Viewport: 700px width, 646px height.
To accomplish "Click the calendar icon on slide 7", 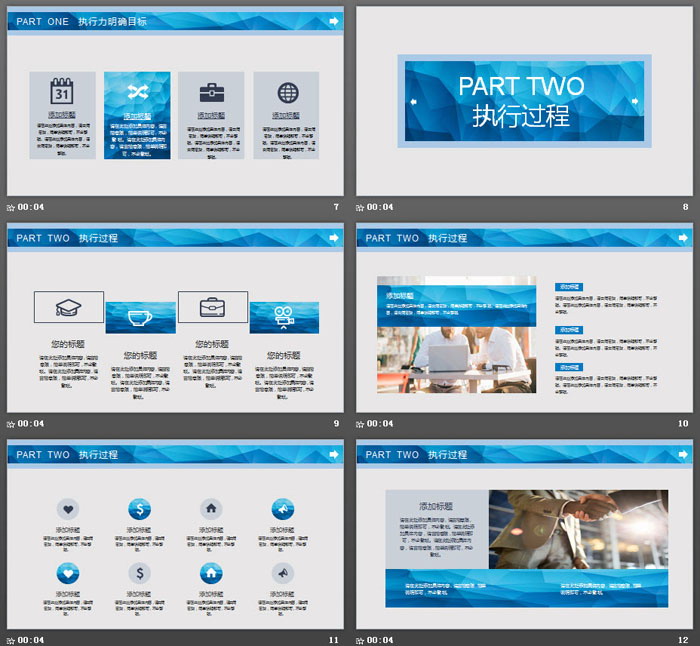I will tap(62, 92).
